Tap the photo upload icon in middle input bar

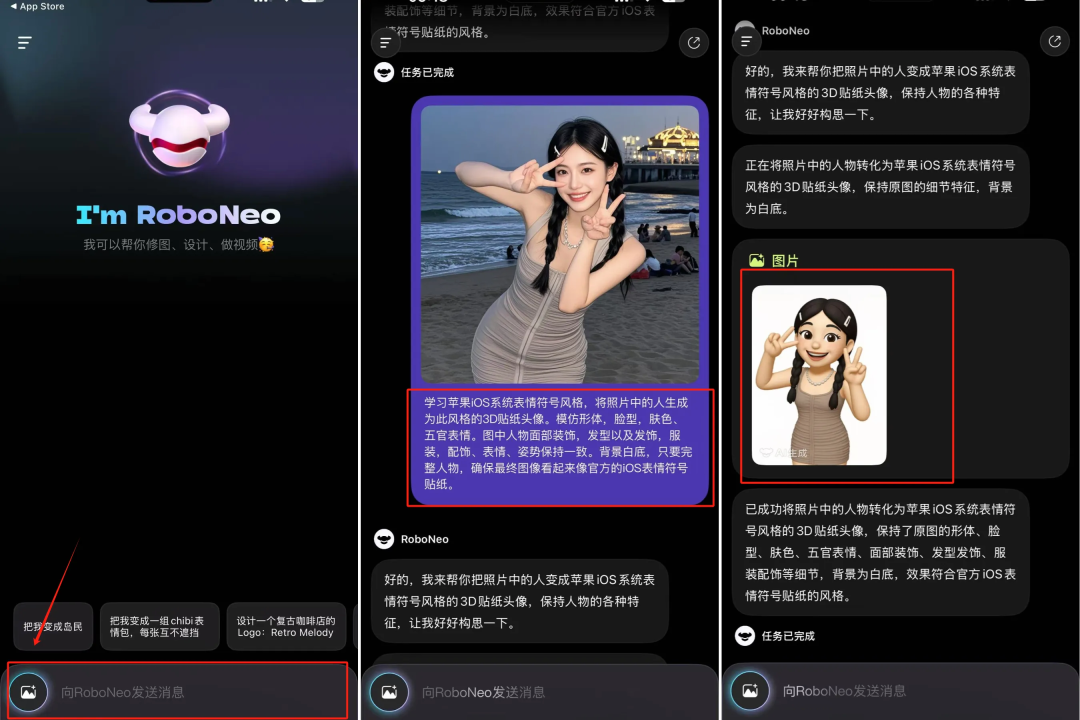click(389, 691)
